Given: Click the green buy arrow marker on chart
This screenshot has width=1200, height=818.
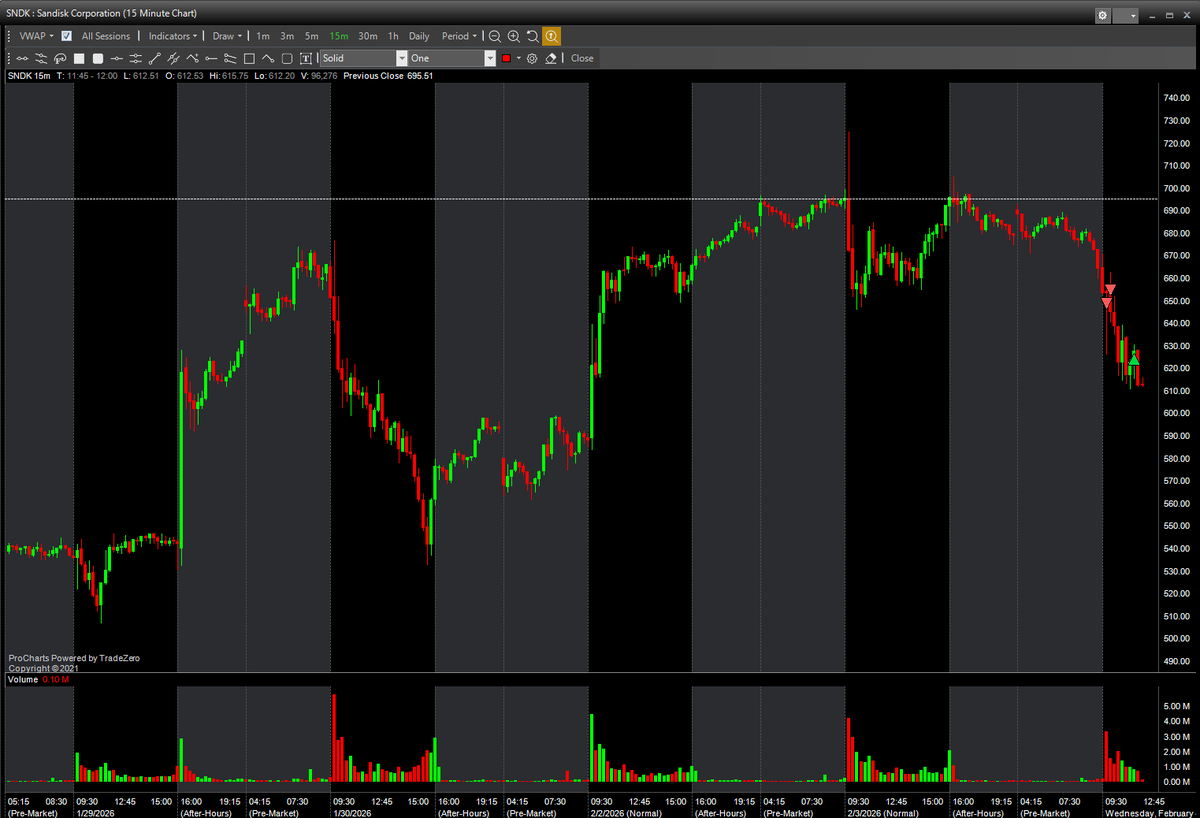Looking at the screenshot, I should pos(1134,359).
